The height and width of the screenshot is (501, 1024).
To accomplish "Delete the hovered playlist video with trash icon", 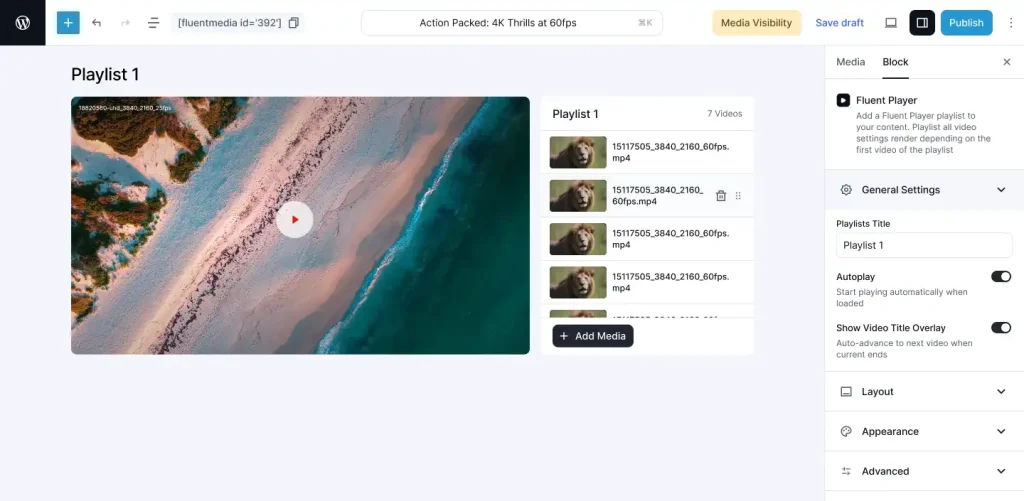I will point(721,196).
